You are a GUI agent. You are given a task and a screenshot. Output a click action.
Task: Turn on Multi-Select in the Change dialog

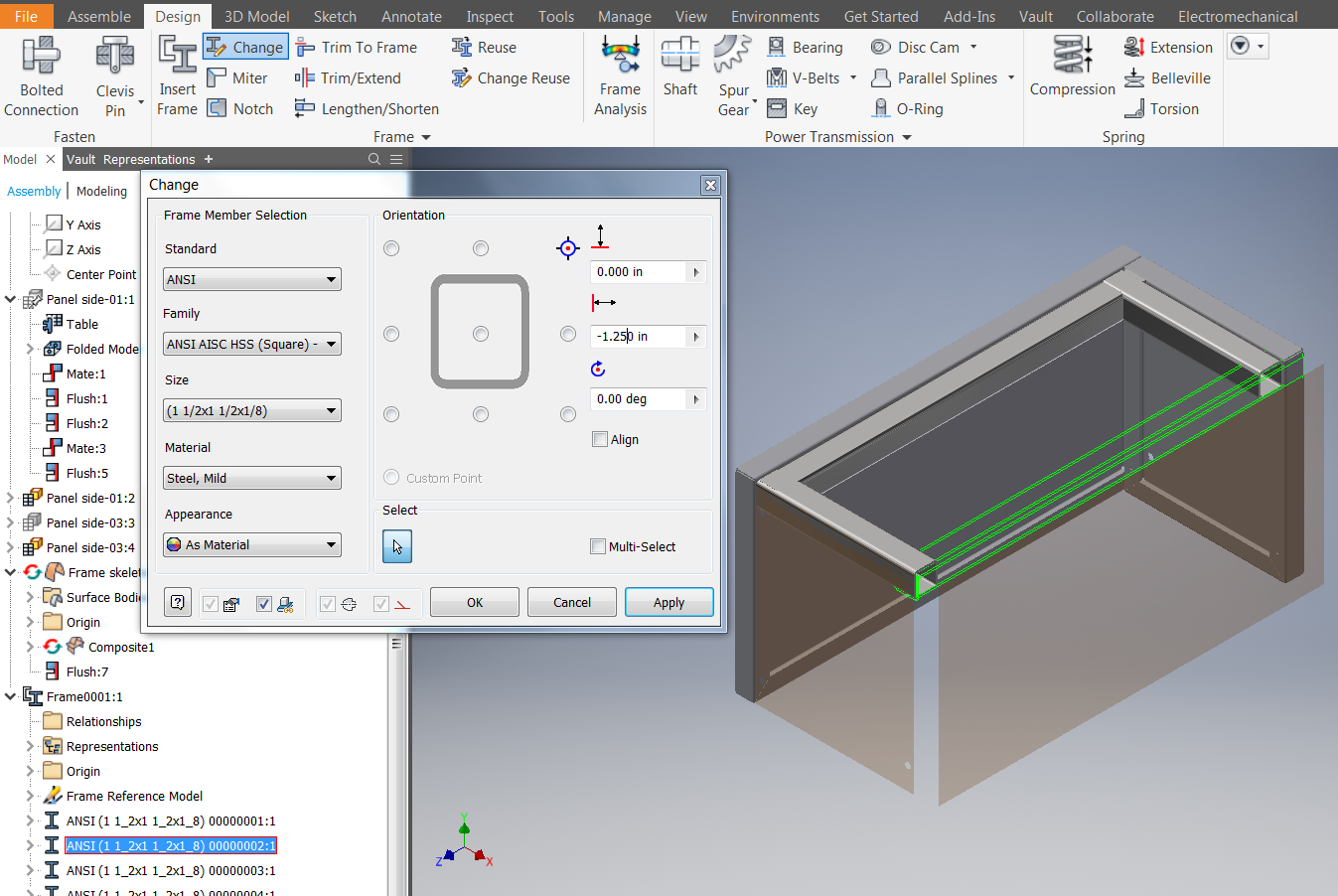[597, 545]
